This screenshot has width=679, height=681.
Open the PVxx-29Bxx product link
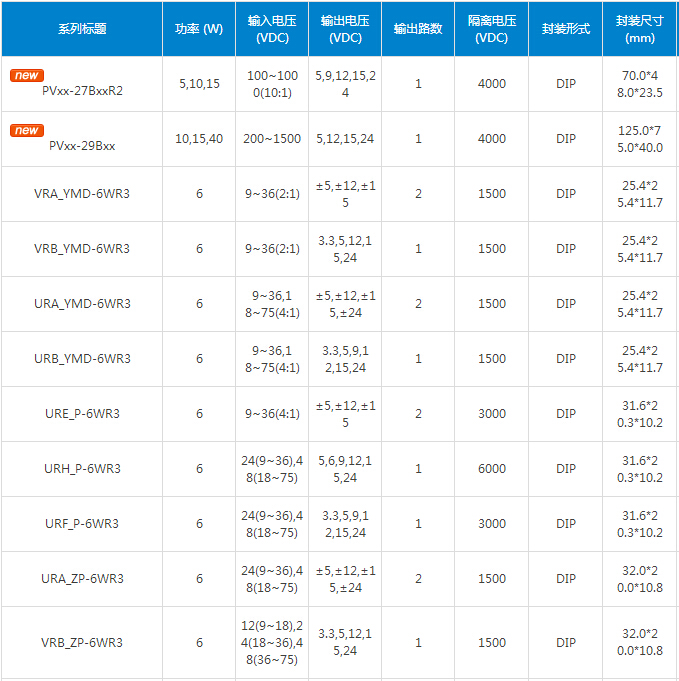coord(82,146)
